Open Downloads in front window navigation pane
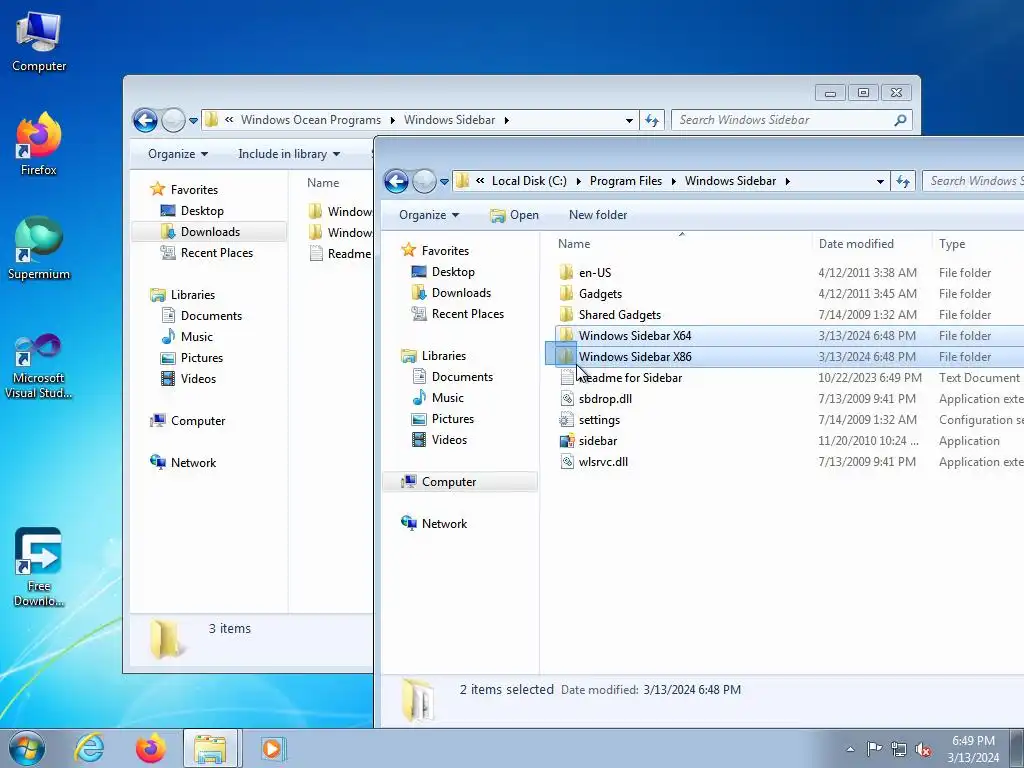1024x768 pixels. pos(461,293)
